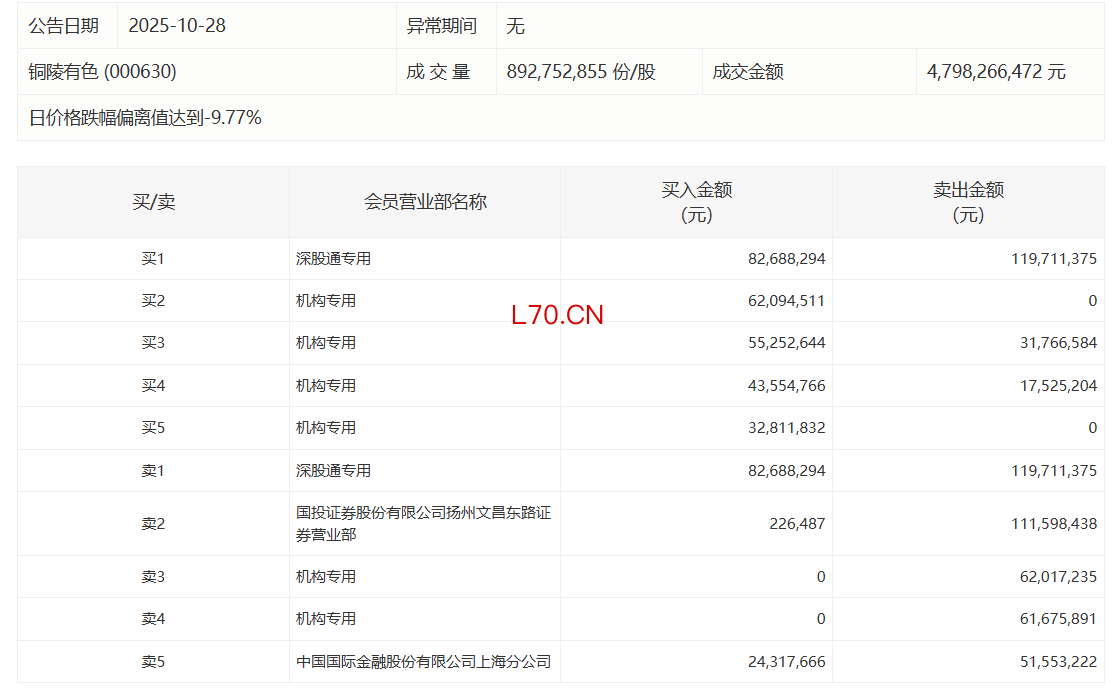1115x689 pixels.
Task: Click the red L70.CN watermark text
Action: tap(557, 316)
